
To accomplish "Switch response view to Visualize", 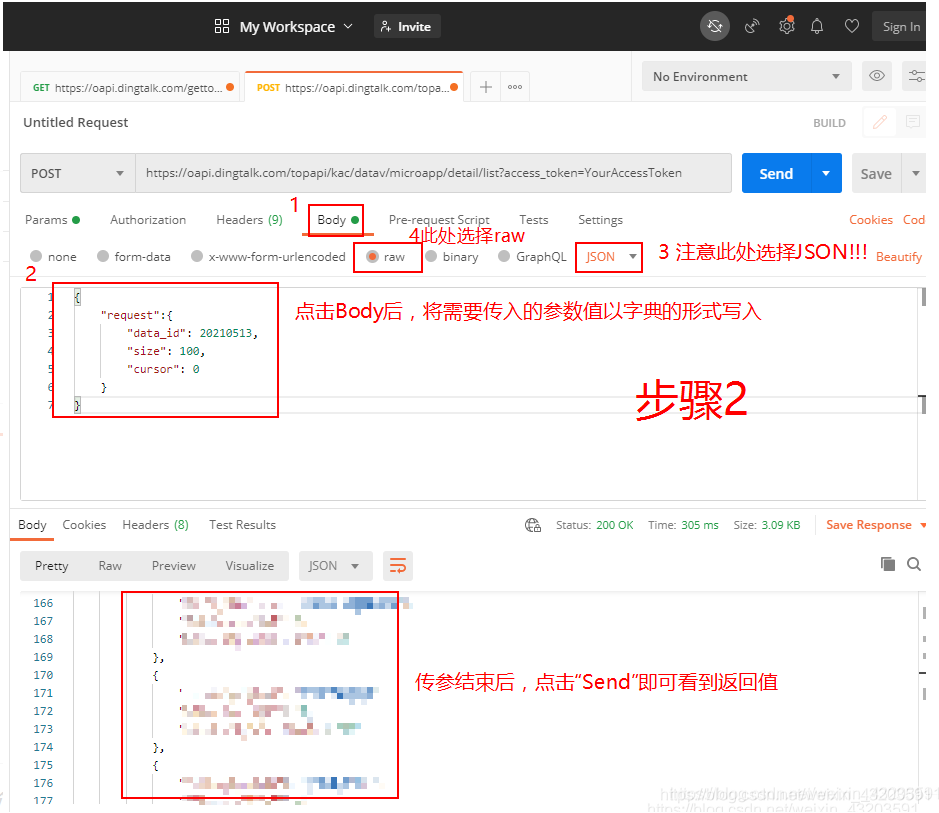I will pos(250,566).
